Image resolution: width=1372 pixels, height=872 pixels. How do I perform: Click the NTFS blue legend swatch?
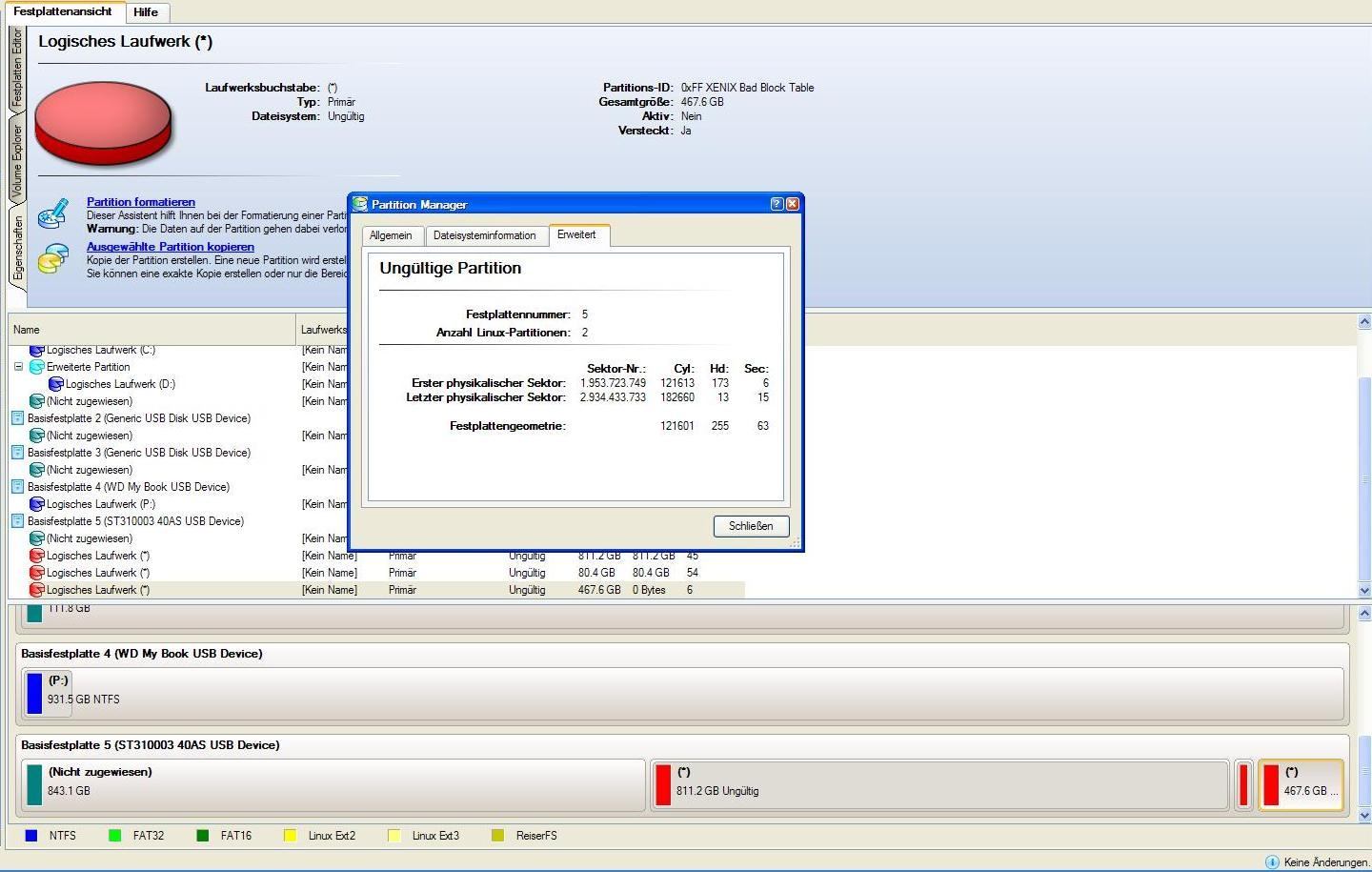point(31,836)
